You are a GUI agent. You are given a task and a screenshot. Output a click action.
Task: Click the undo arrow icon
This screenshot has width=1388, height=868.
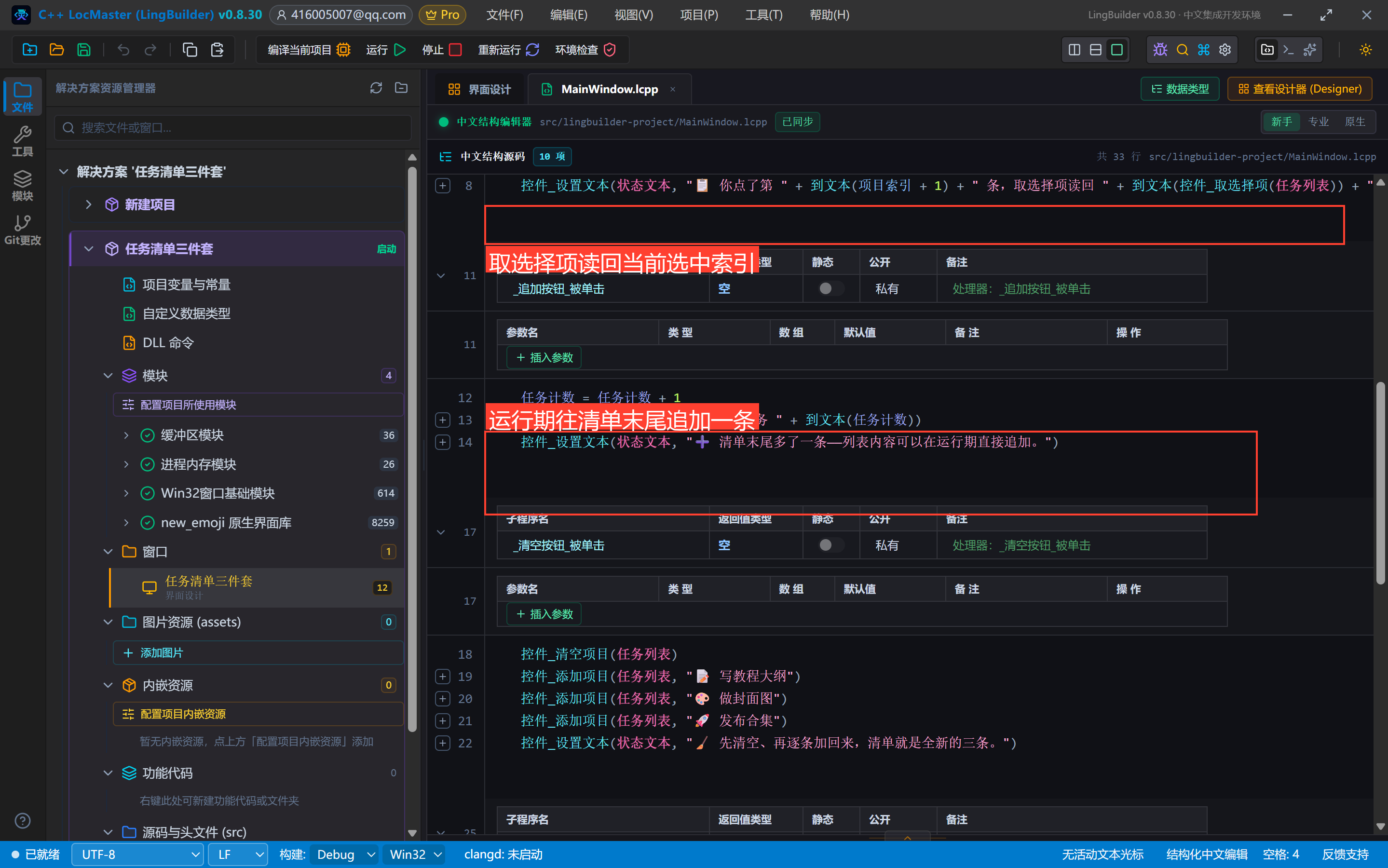point(123,50)
